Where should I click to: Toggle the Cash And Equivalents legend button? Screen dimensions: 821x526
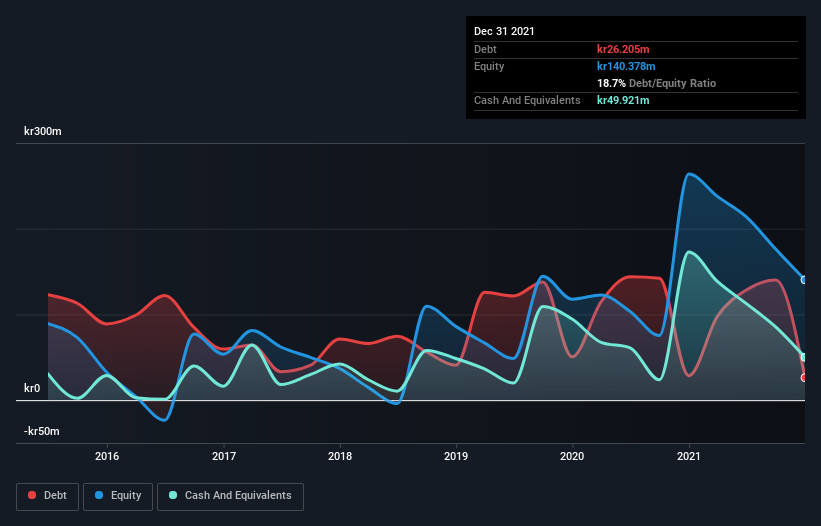pyautogui.click(x=230, y=496)
